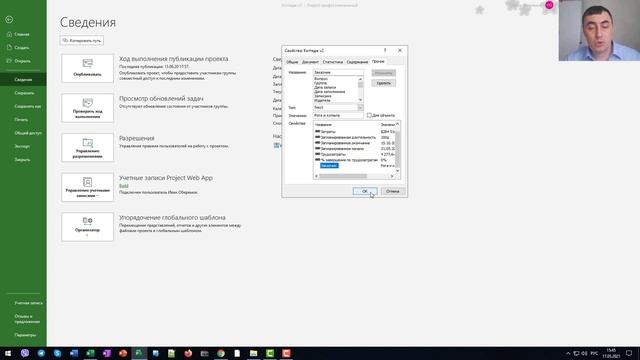The height and width of the screenshot is (360, 640).
Task: Click the Опубликовать publish tile
Action: (87, 69)
